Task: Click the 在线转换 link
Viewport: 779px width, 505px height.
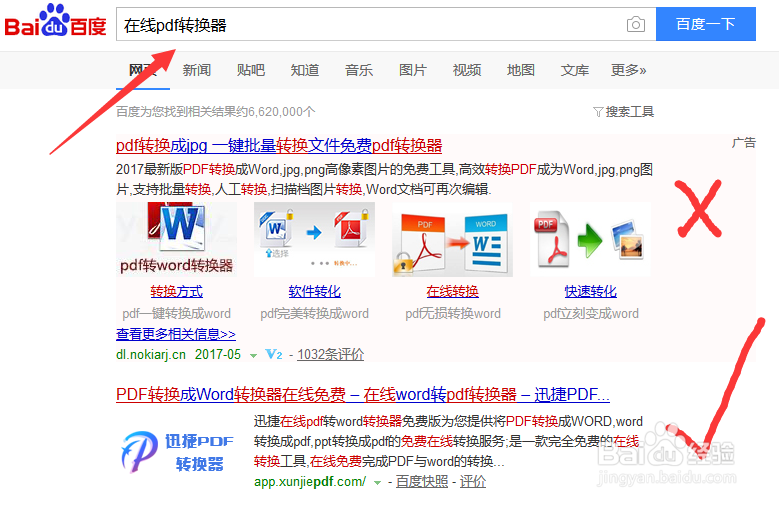Action: [452, 291]
